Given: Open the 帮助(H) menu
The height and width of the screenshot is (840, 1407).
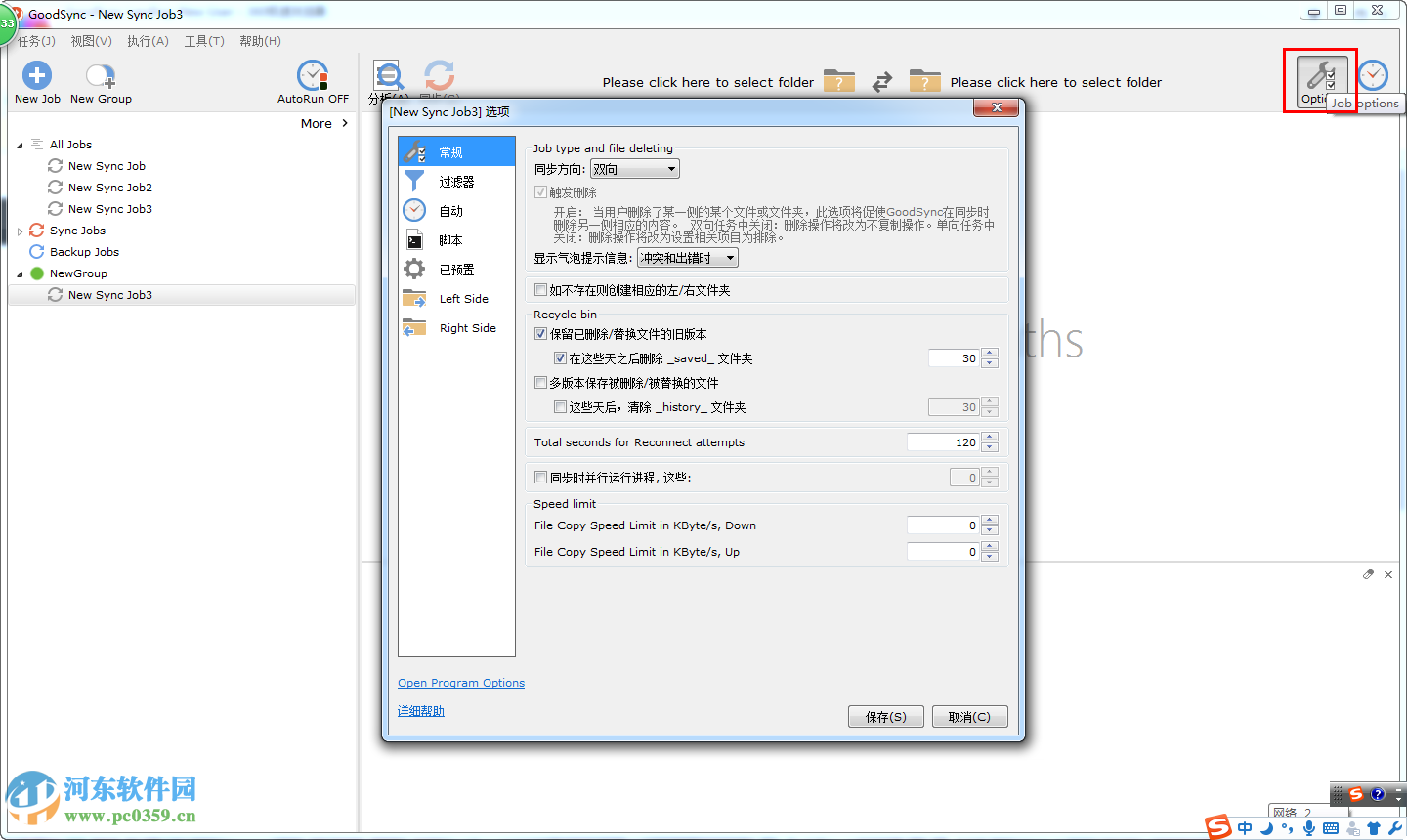Looking at the screenshot, I should [x=260, y=41].
